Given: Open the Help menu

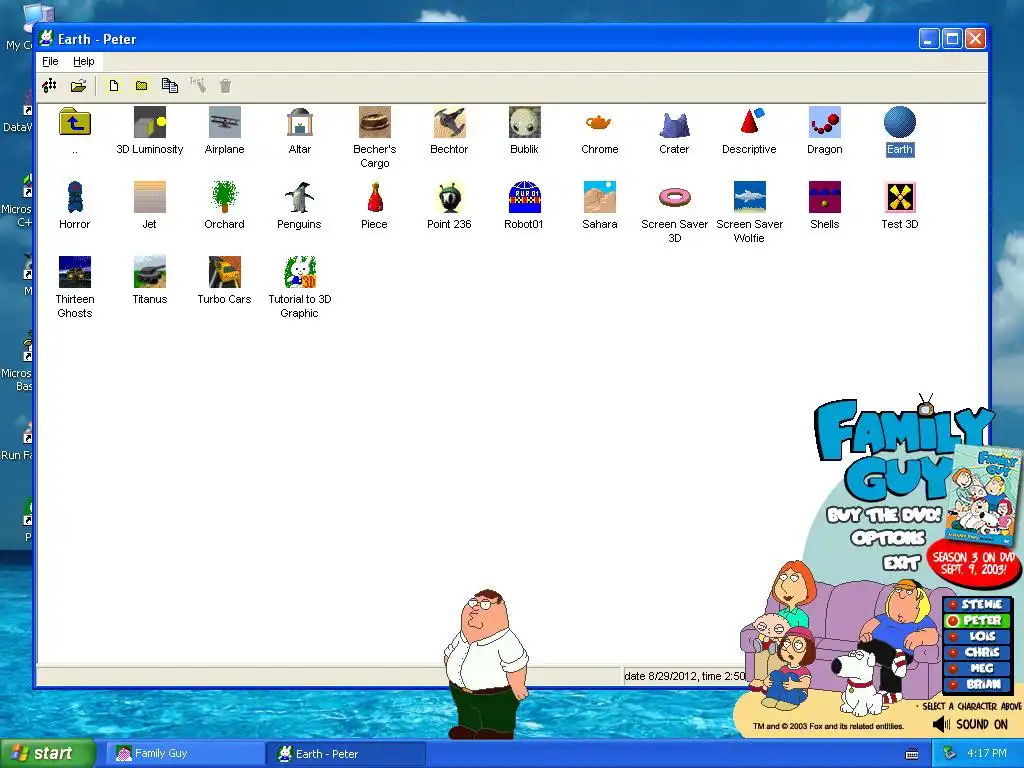Looking at the screenshot, I should [x=84, y=61].
